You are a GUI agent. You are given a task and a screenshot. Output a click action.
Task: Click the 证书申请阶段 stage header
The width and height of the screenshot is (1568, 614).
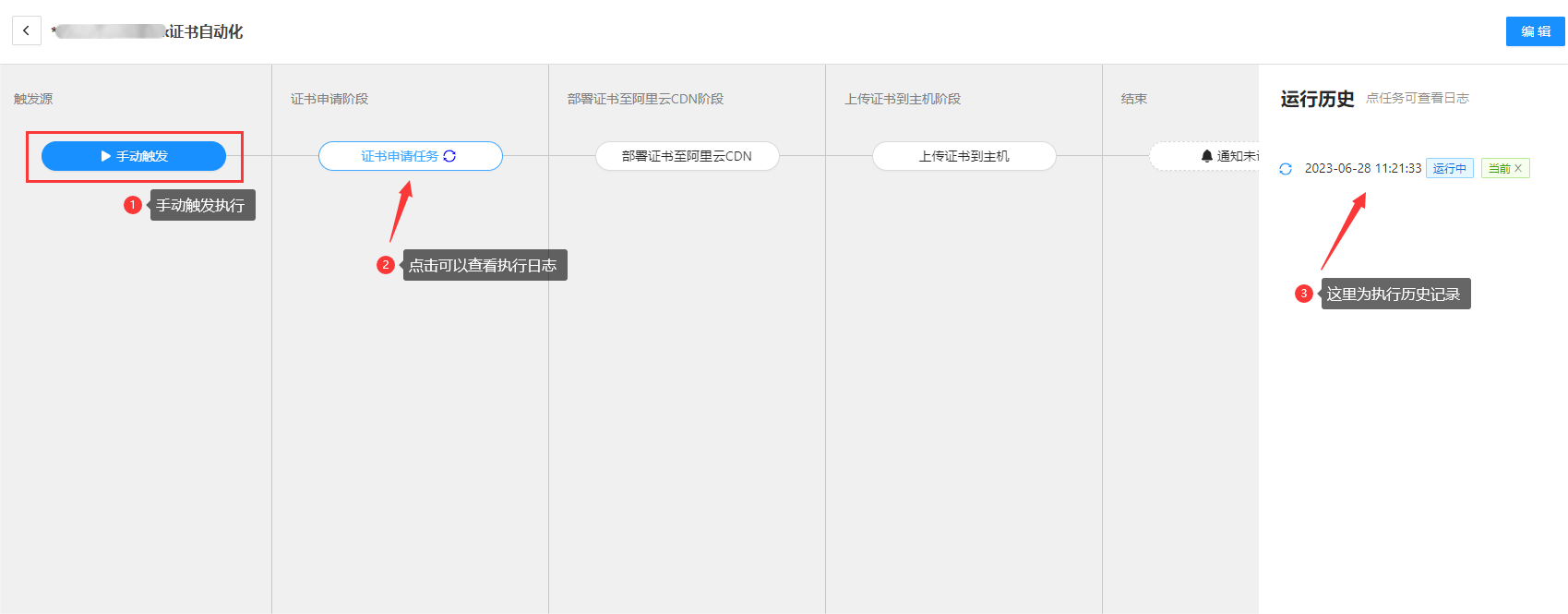click(x=329, y=99)
